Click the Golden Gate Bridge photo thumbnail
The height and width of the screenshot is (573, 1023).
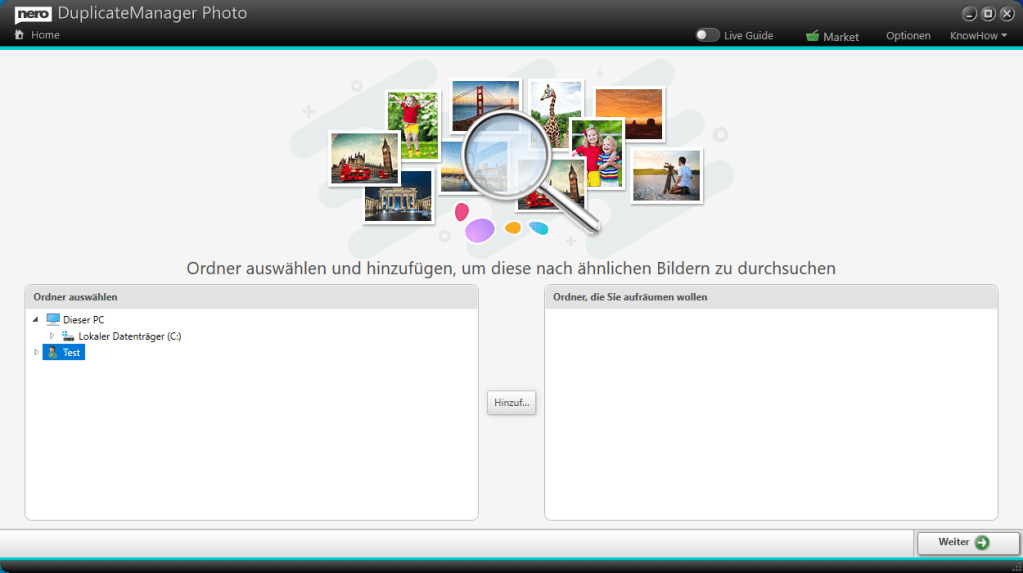486,105
